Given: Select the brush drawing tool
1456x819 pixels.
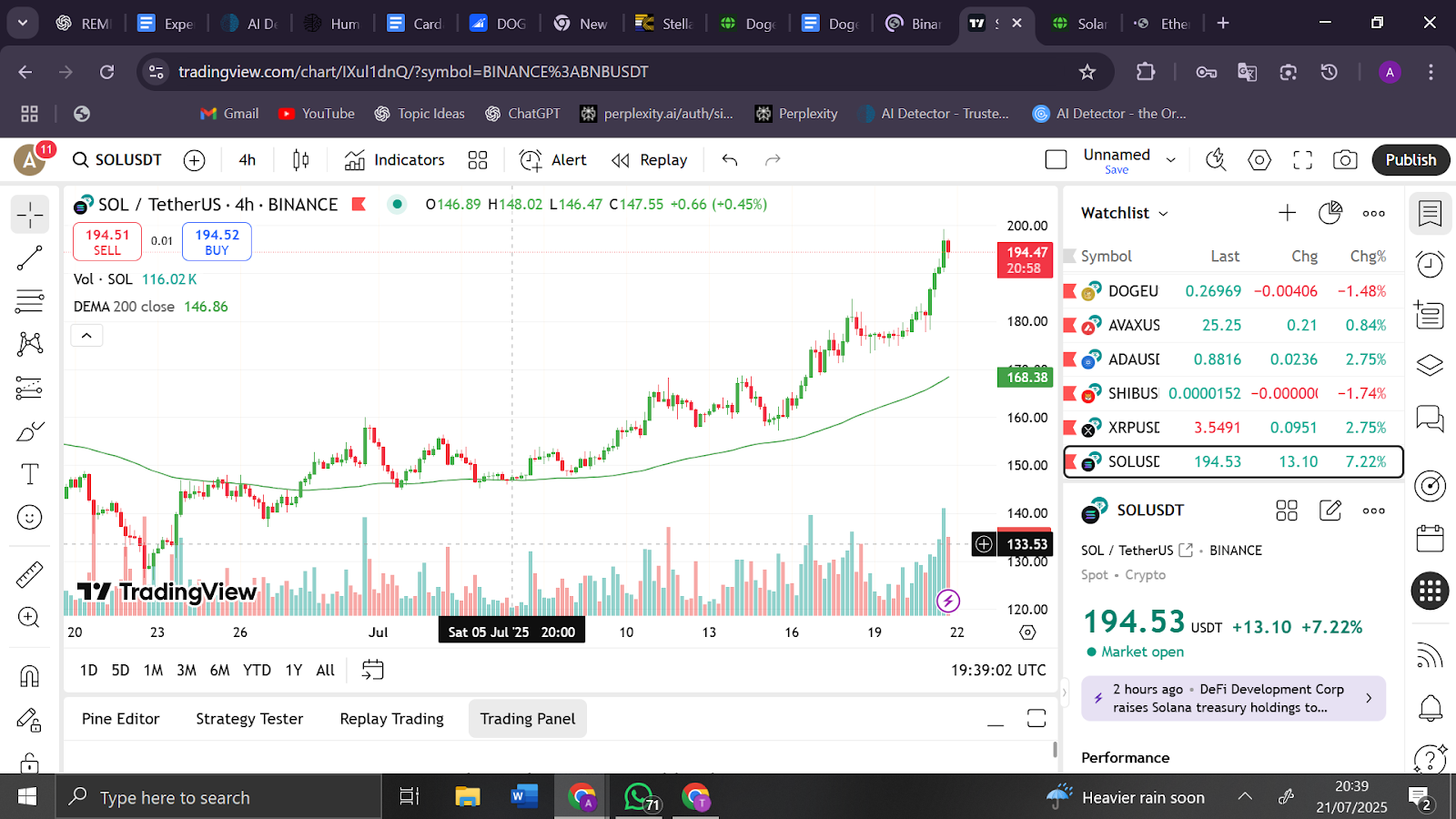Looking at the screenshot, I should (30, 431).
